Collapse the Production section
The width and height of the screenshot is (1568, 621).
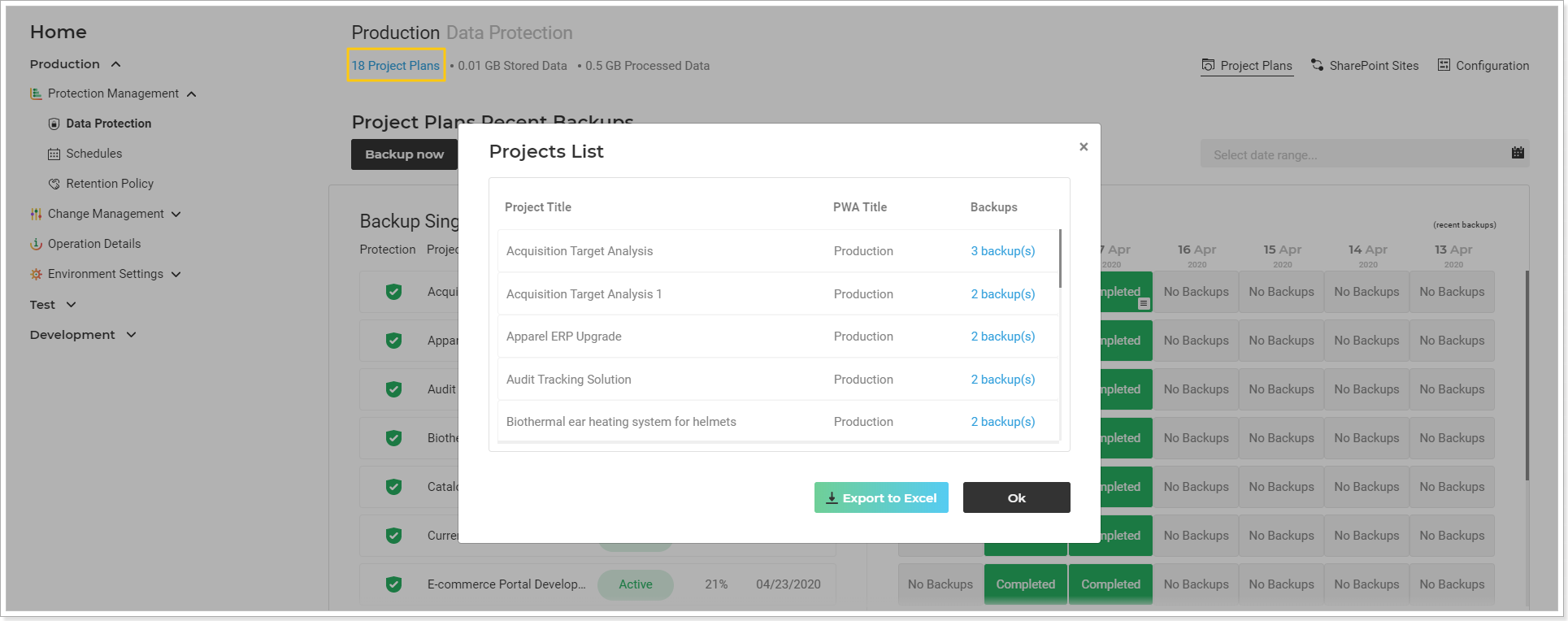(115, 64)
